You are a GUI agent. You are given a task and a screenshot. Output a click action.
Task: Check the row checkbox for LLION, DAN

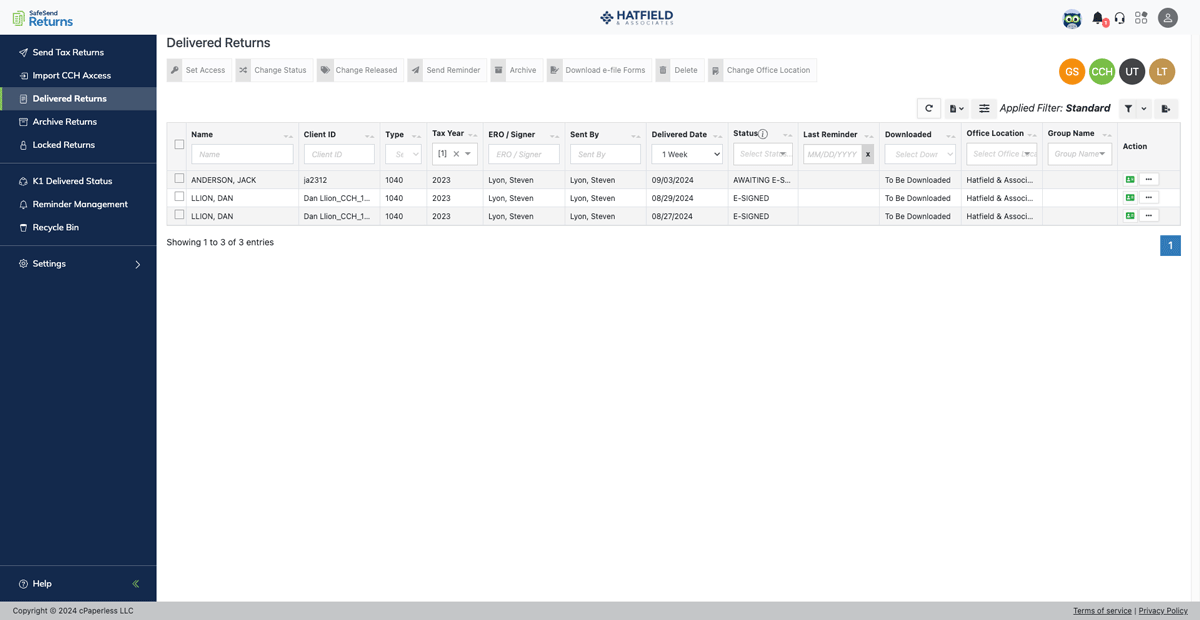[177, 197]
